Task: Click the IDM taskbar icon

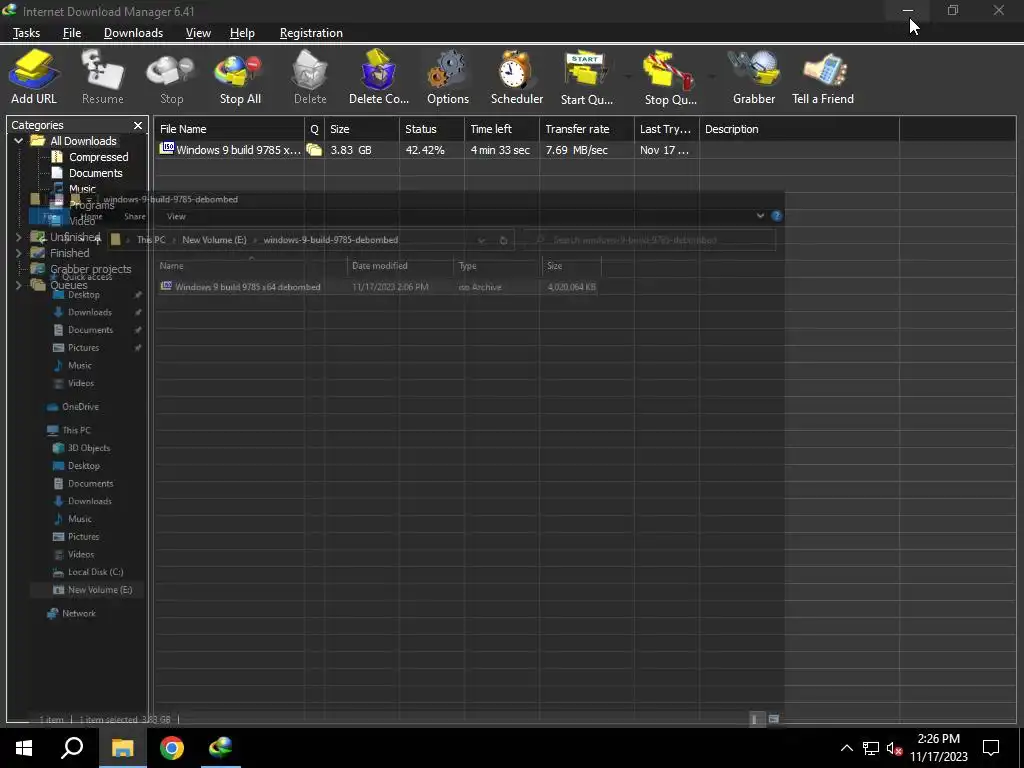Action: pos(221,748)
